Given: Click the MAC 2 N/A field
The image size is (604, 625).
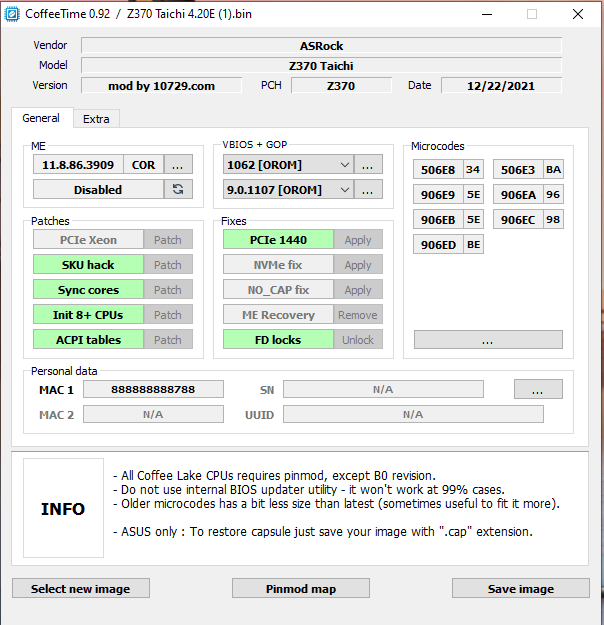Looking at the screenshot, I should tap(153, 414).
